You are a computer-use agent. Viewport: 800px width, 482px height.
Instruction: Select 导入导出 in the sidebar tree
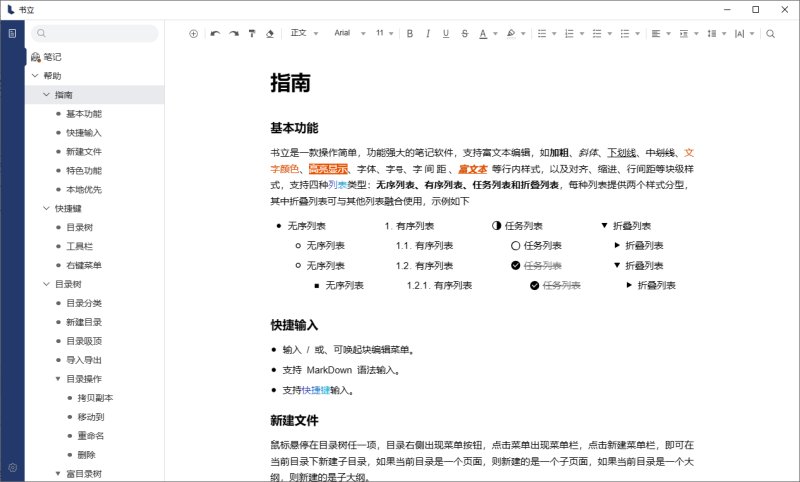pyautogui.click(x=84, y=360)
